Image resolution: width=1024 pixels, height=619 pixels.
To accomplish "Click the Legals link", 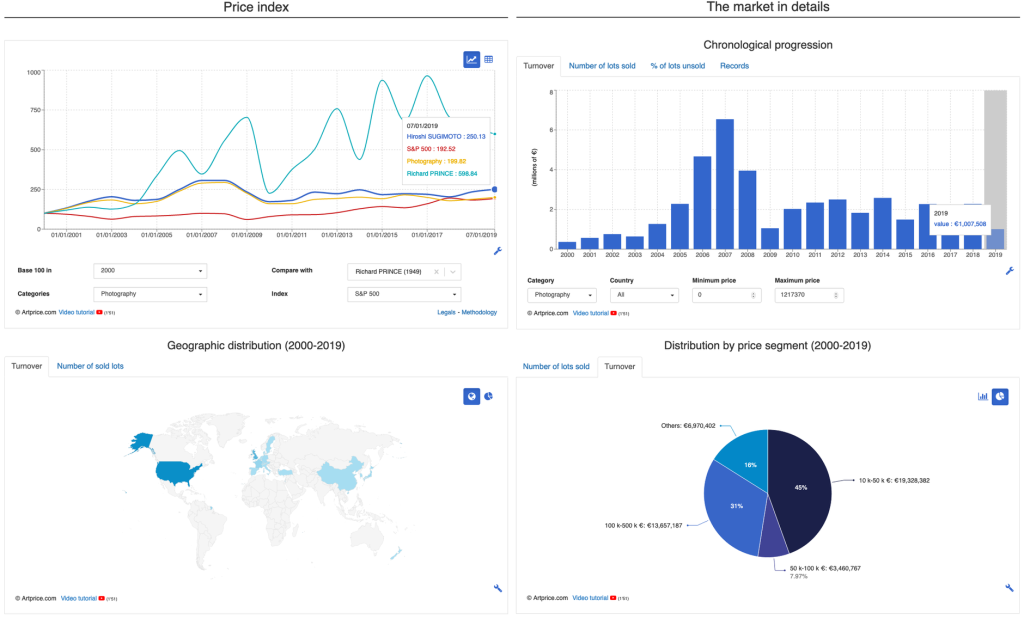I will (446, 312).
